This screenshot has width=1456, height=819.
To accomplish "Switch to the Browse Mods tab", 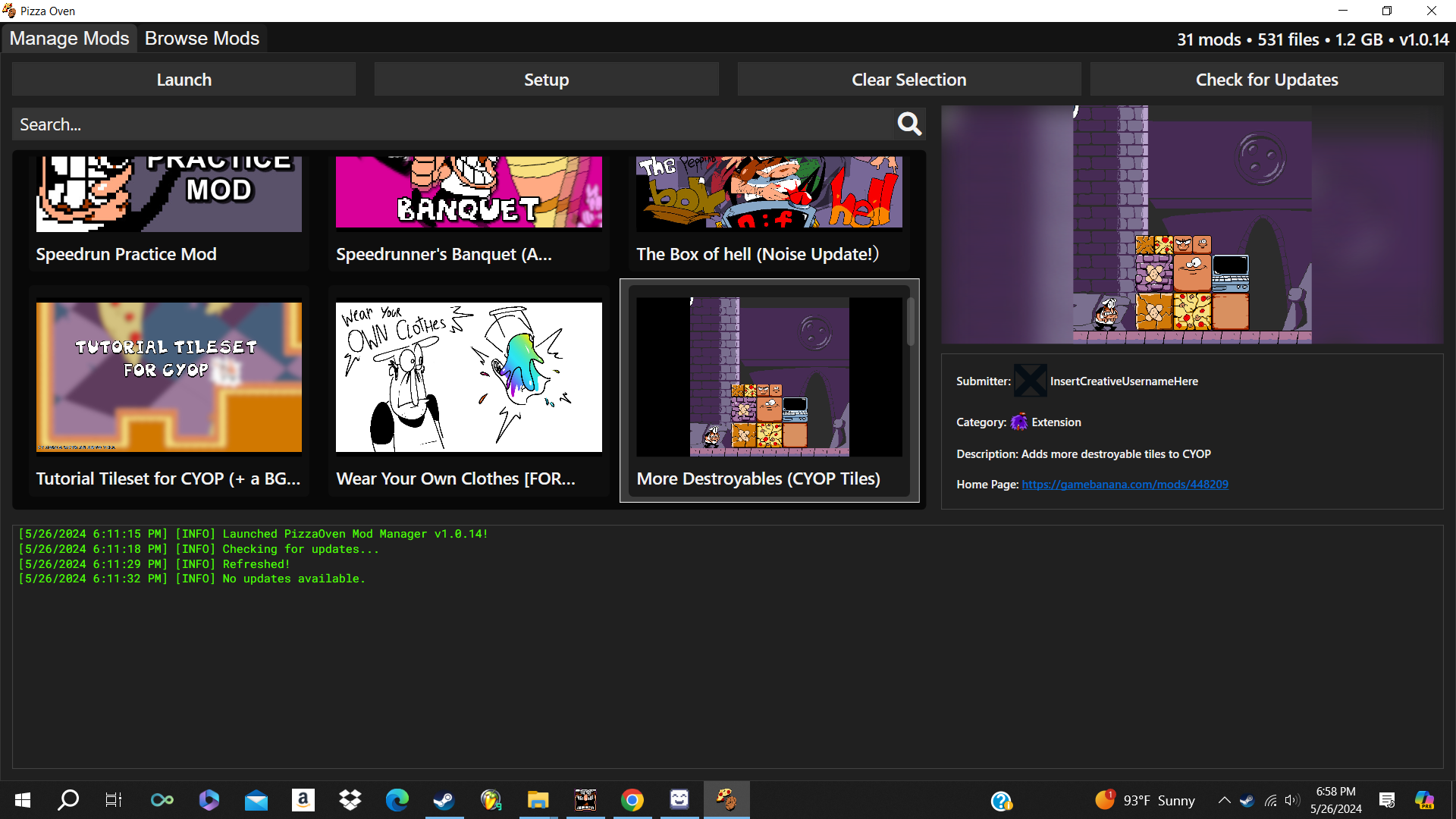I will click(x=202, y=39).
